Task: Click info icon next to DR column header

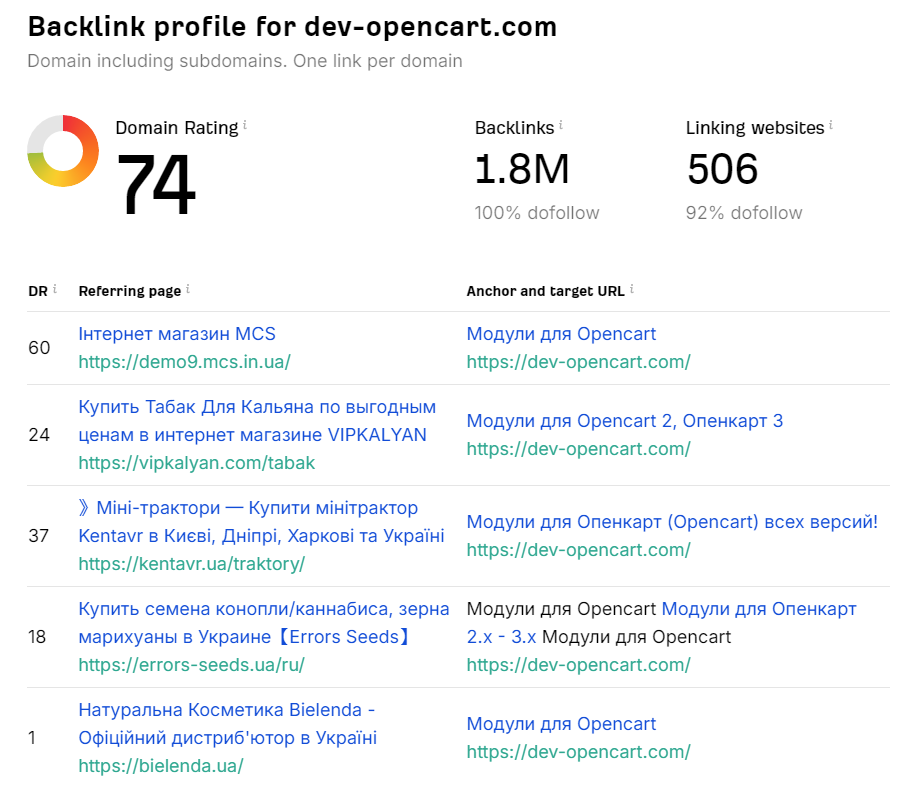Action: [x=55, y=288]
